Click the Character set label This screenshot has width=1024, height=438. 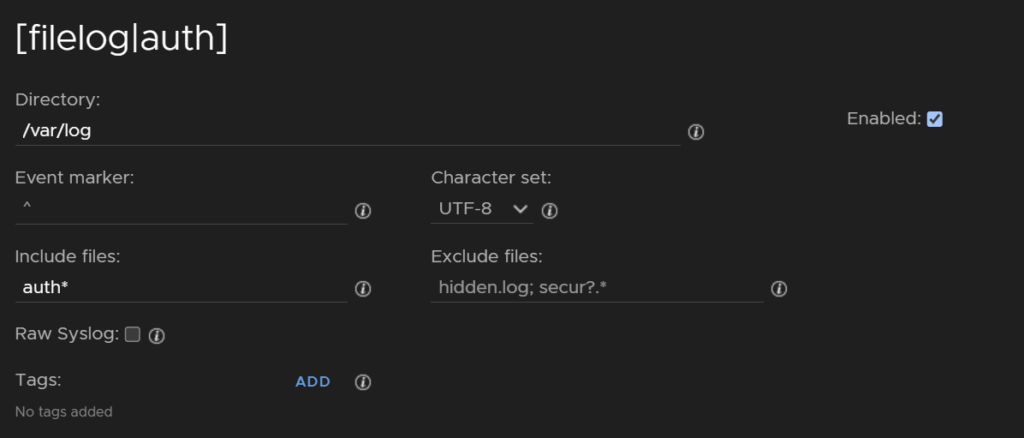[491, 178]
